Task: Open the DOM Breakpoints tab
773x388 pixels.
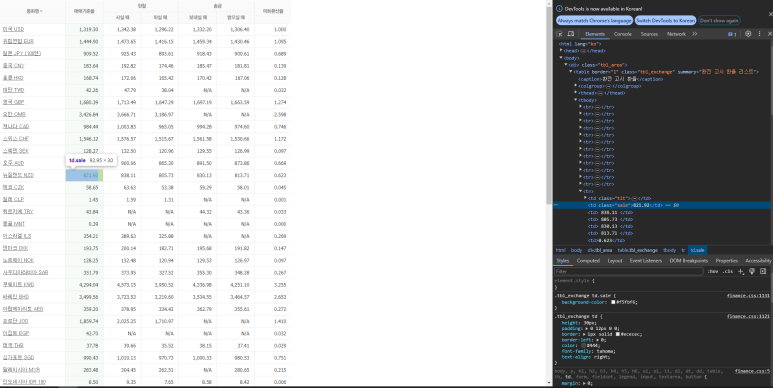Action: [689, 261]
